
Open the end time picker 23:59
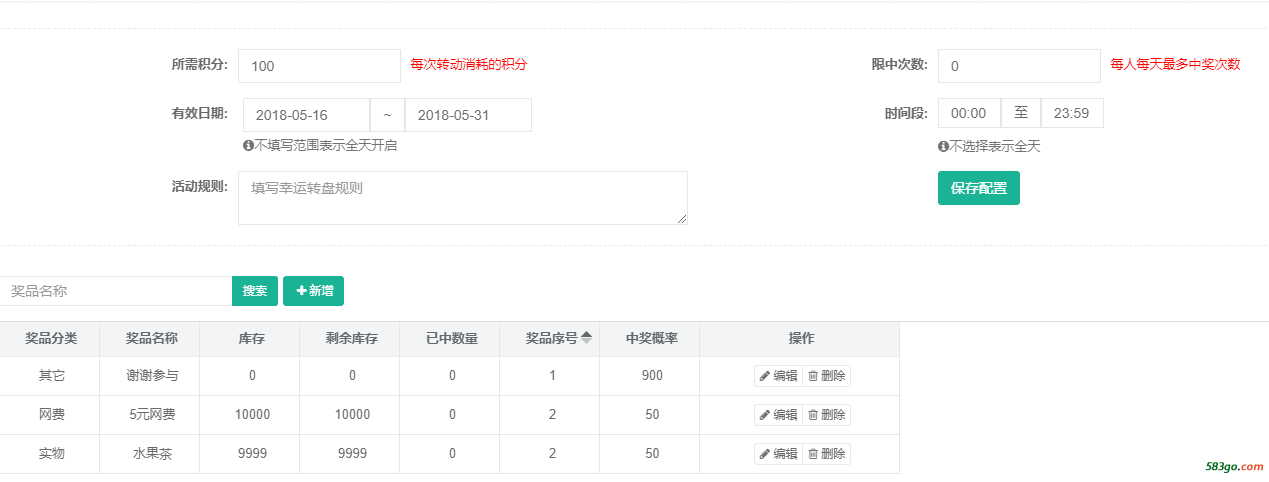[x=1072, y=113]
